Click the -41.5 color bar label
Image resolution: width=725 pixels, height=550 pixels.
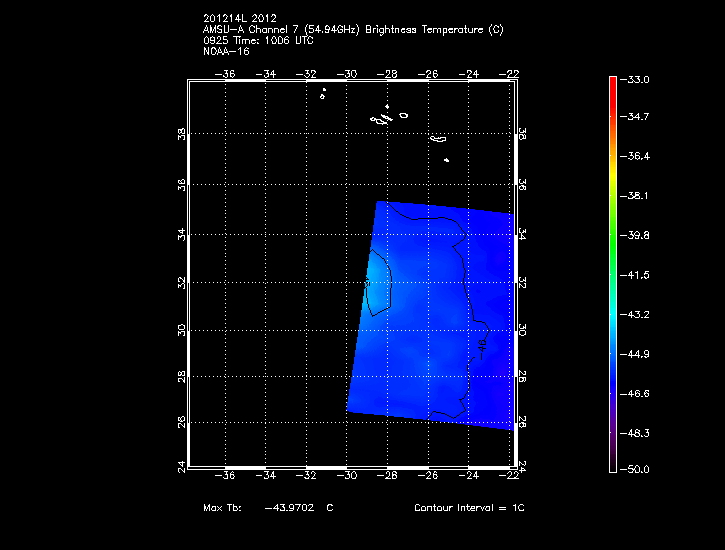pos(637,274)
